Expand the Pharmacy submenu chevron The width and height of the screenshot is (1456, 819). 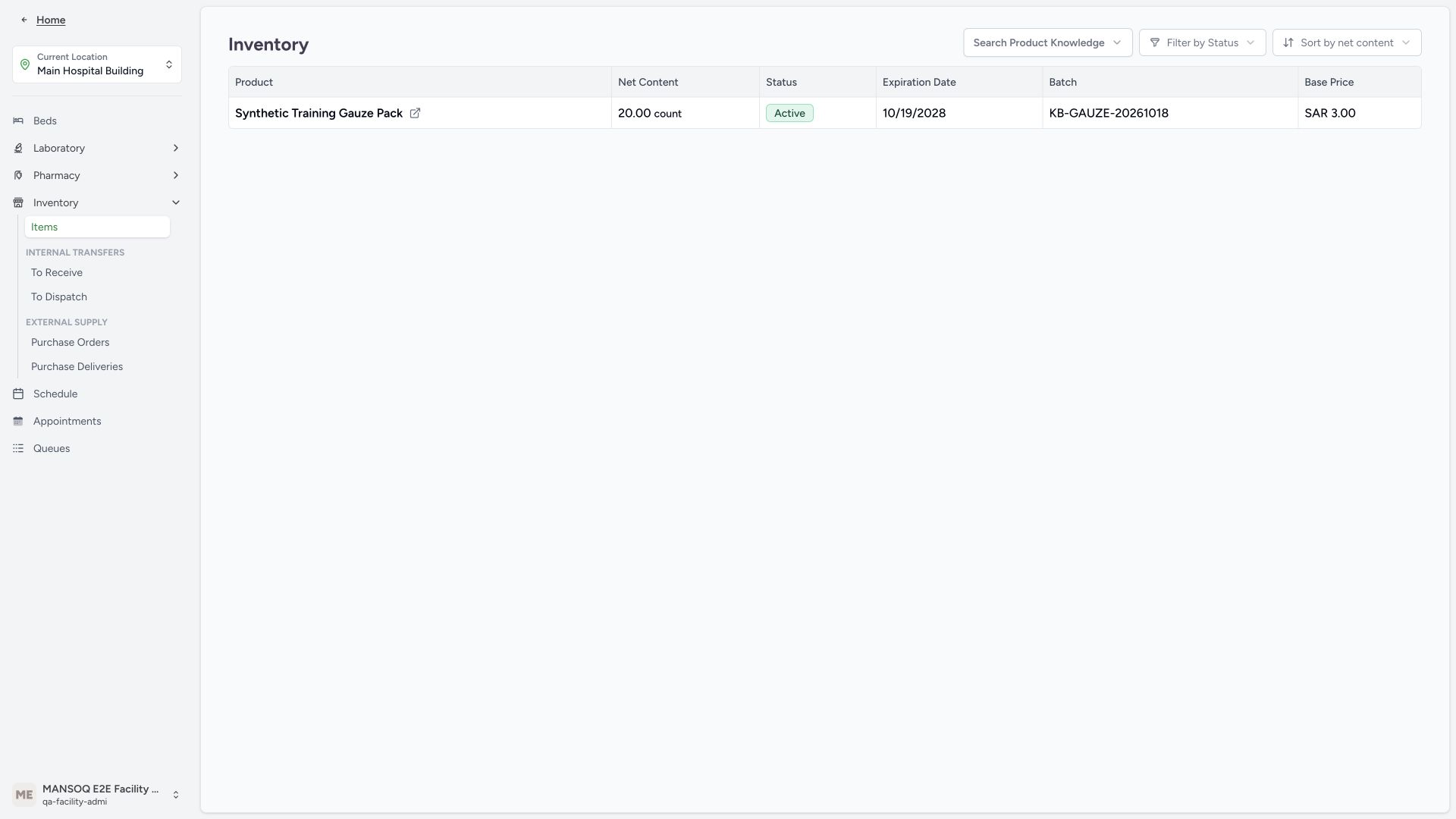176,175
